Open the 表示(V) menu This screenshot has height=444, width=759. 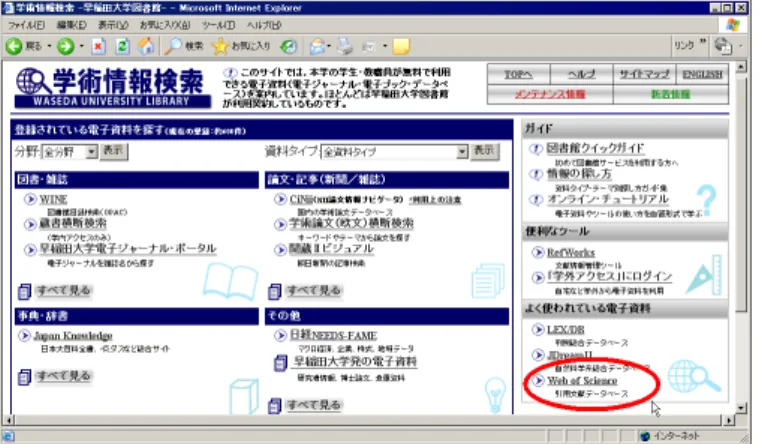(x=113, y=25)
